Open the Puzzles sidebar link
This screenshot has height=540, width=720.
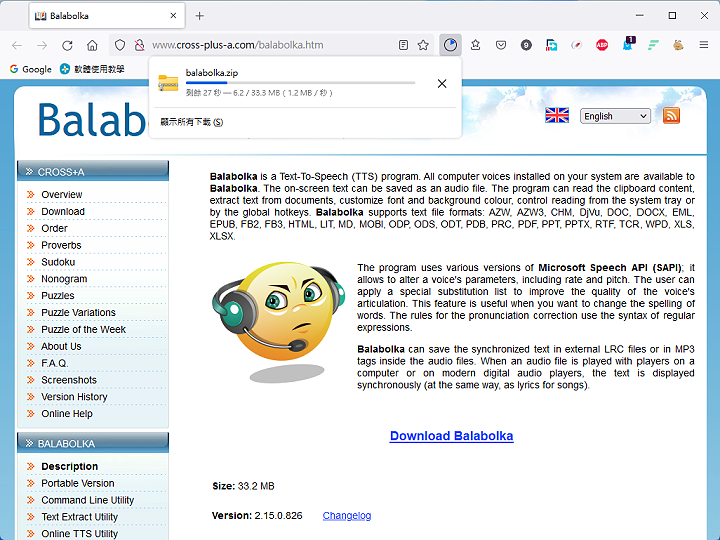pos(57,296)
